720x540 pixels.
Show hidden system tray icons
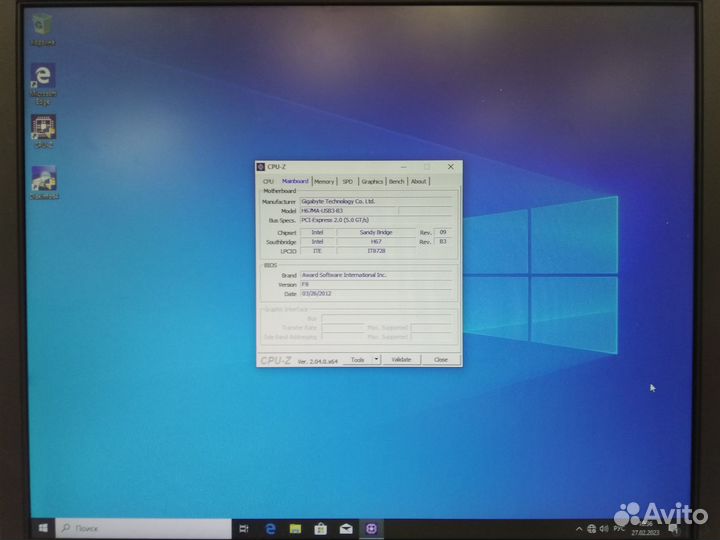[579, 529]
